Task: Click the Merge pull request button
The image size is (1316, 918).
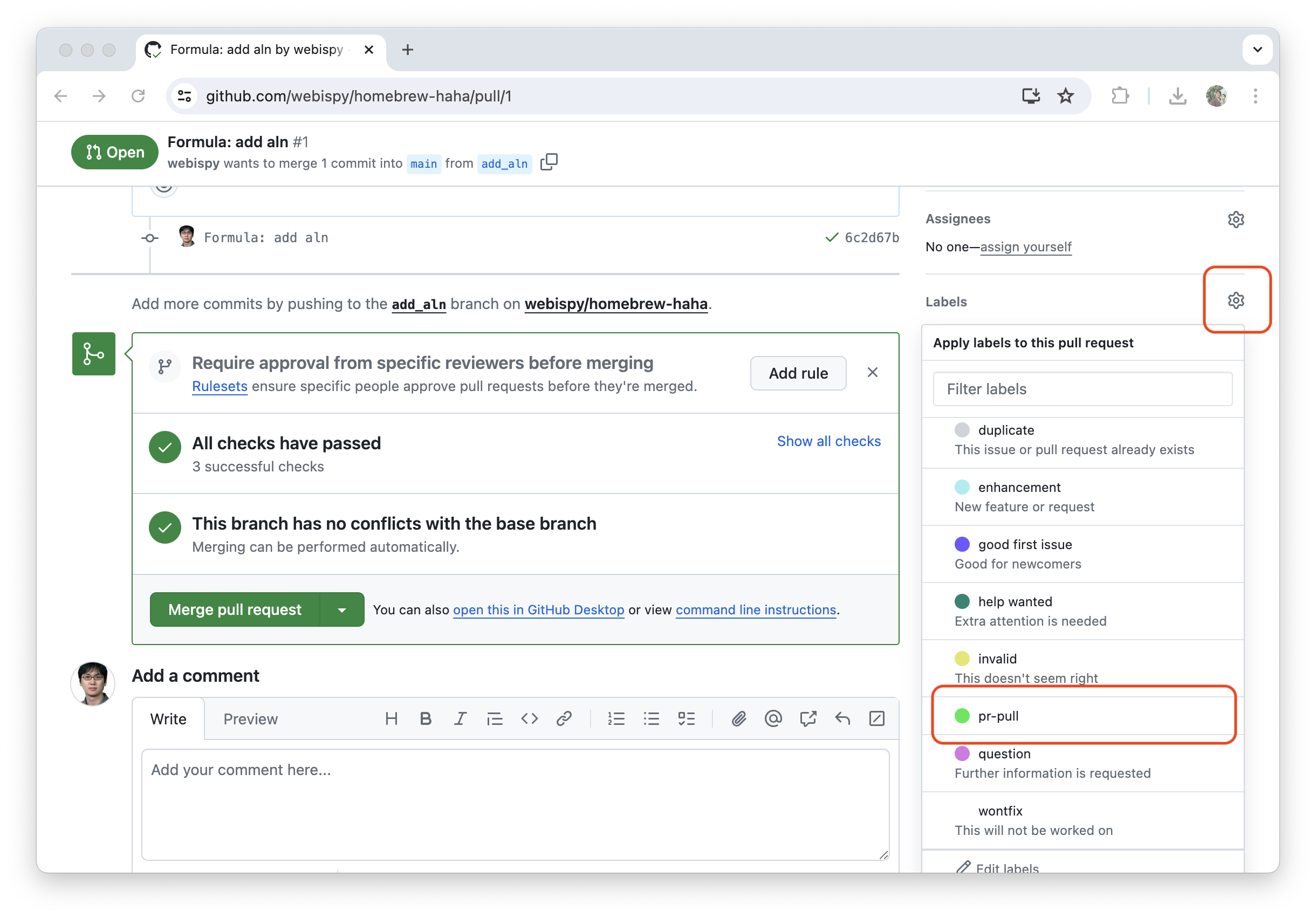Action: (235, 609)
